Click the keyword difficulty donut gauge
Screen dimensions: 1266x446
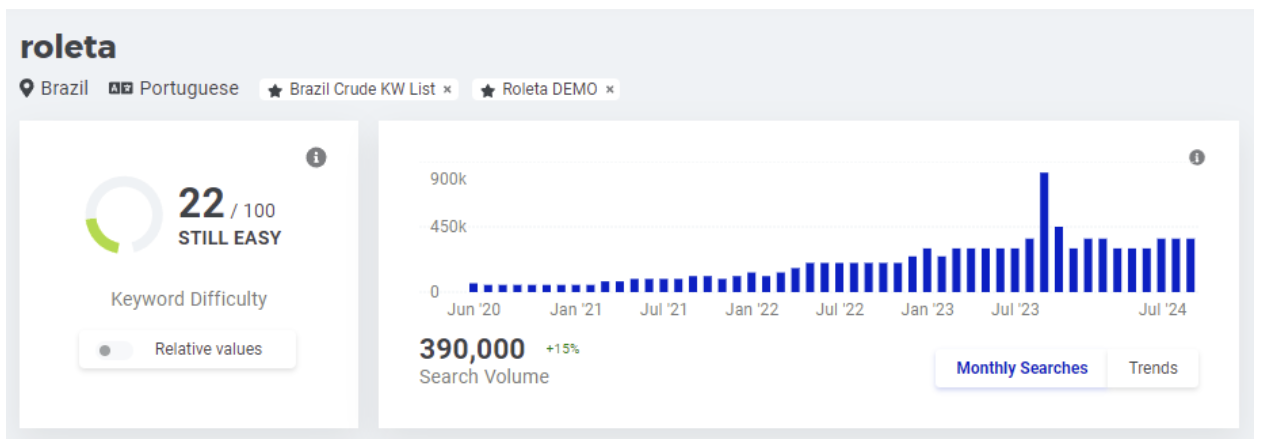coord(122,215)
